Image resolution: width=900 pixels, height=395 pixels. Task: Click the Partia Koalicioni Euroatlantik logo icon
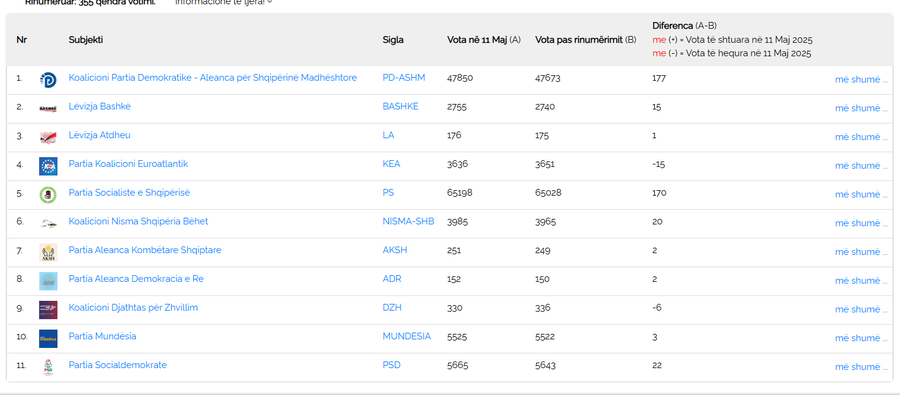48,166
